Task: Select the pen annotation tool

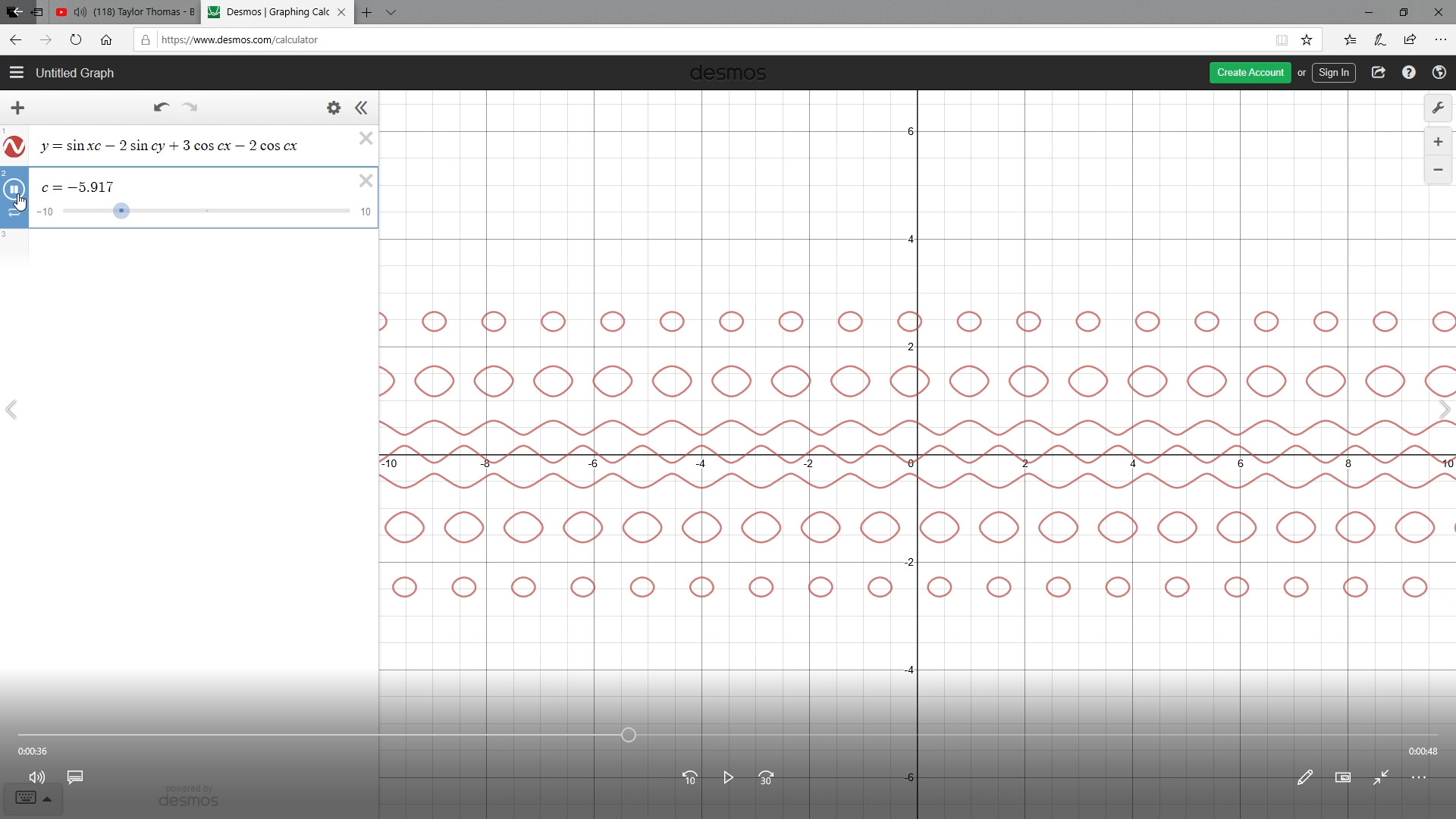Action: [x=1305, y=777]
